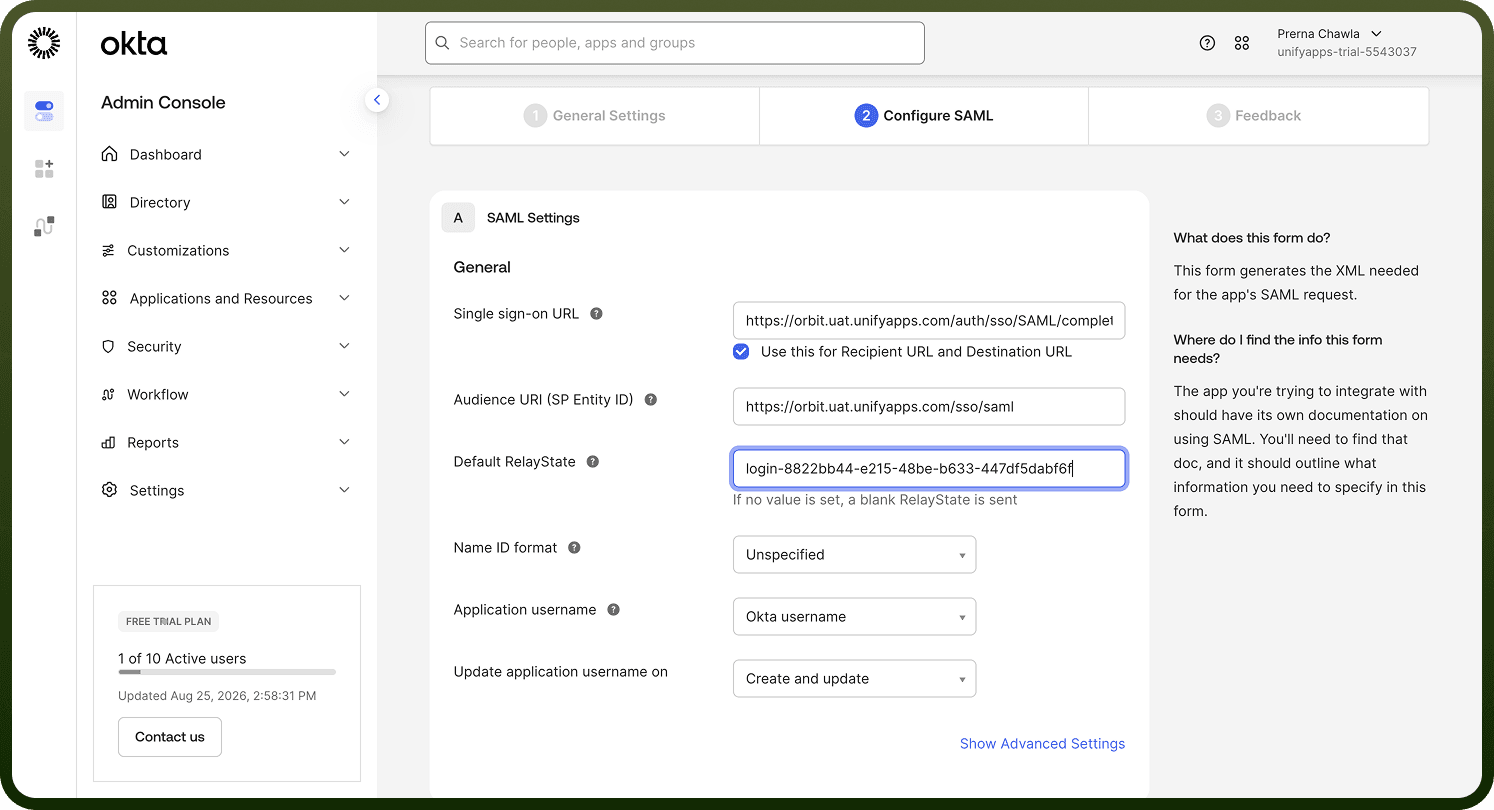The image size is (1494, 810).
Task: Expand the Security menu chevron
Action: pos(344,346)
